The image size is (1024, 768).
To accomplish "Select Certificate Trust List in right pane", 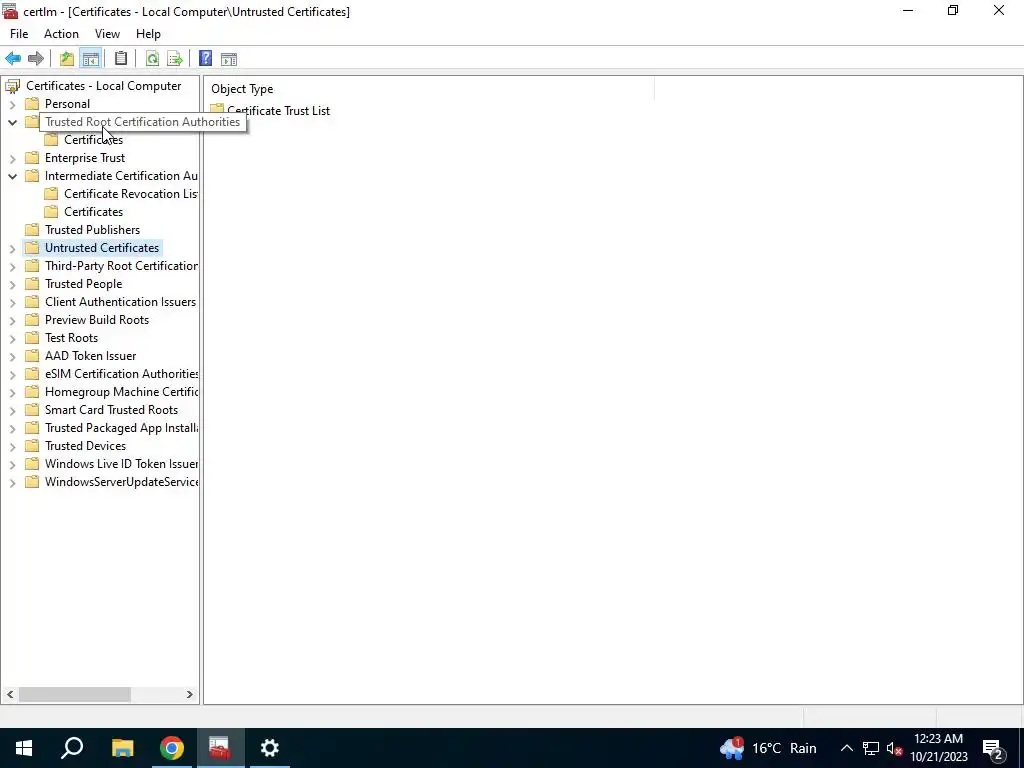I will (x=278, y=110).
